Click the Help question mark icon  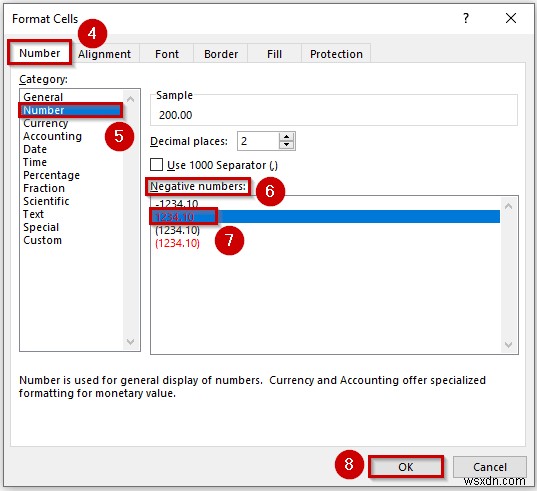click(x=466, y=18)
